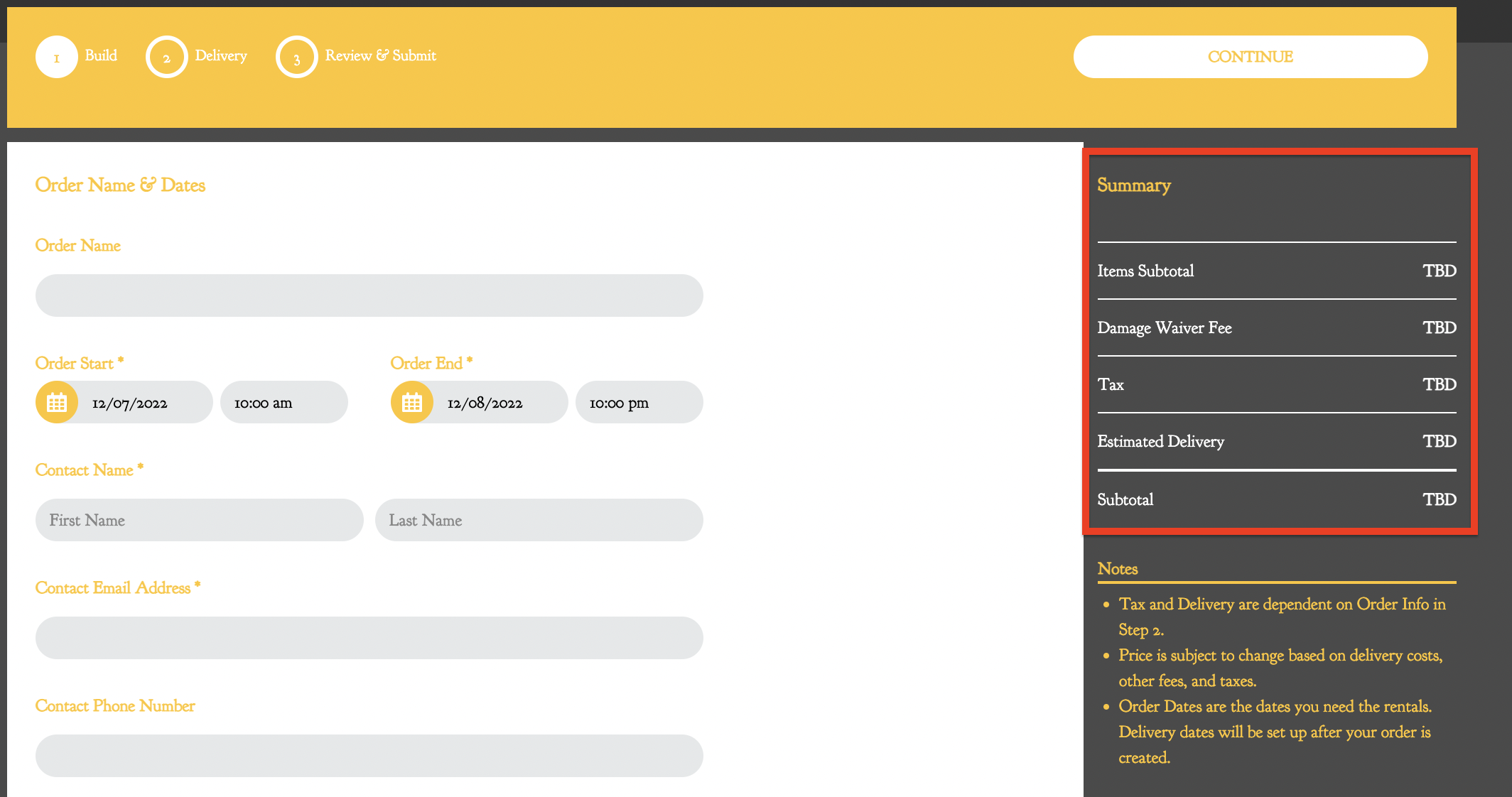The height and width of the screenshot is (797, 1512).
Task: Click the Contact Email Address label
Action: [118, 587]
